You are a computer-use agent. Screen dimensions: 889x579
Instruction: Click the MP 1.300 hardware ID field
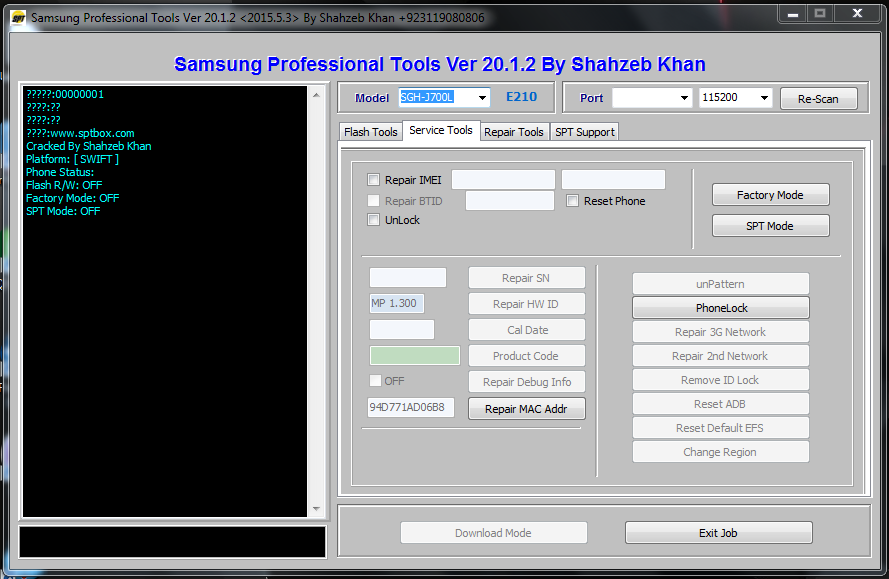tap(396, 303)
